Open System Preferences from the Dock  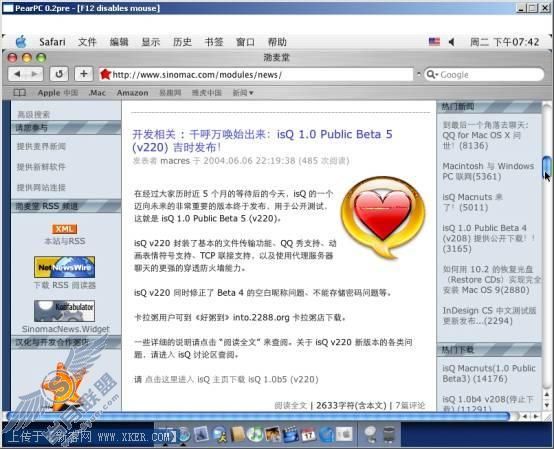[x=344, y=434]
